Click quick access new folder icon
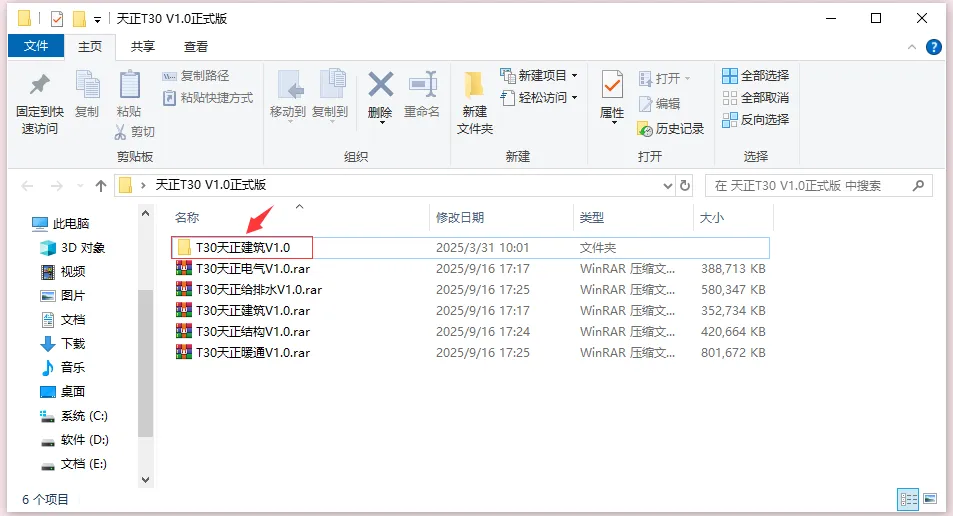The image size is (953, 516). point(79,19)
